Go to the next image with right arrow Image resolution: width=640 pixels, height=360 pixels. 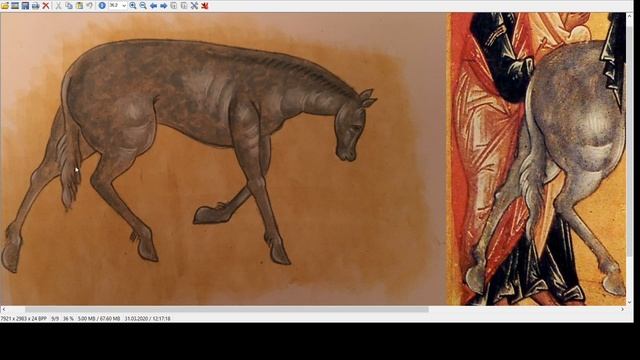(164, 6)
